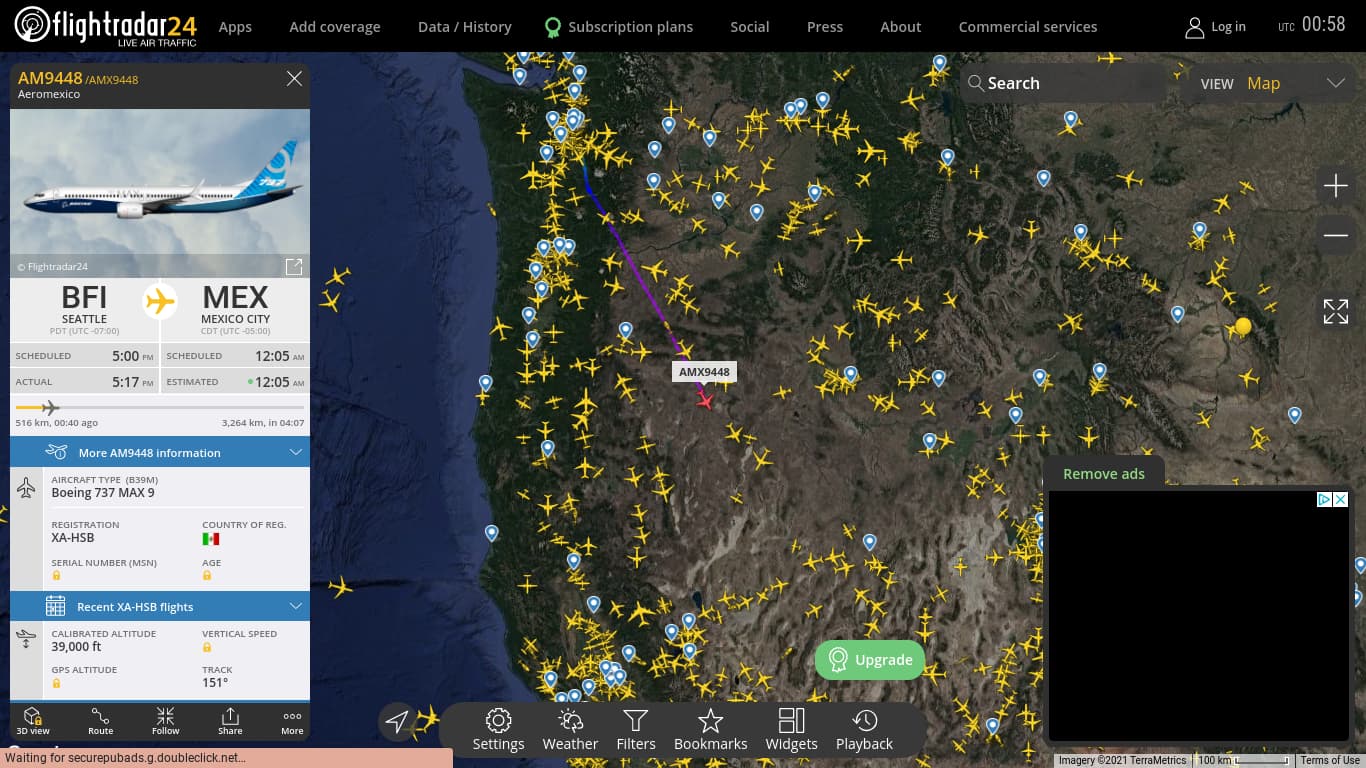
Task: Toggle fullscreen map view
Action: pos(1336,311)
